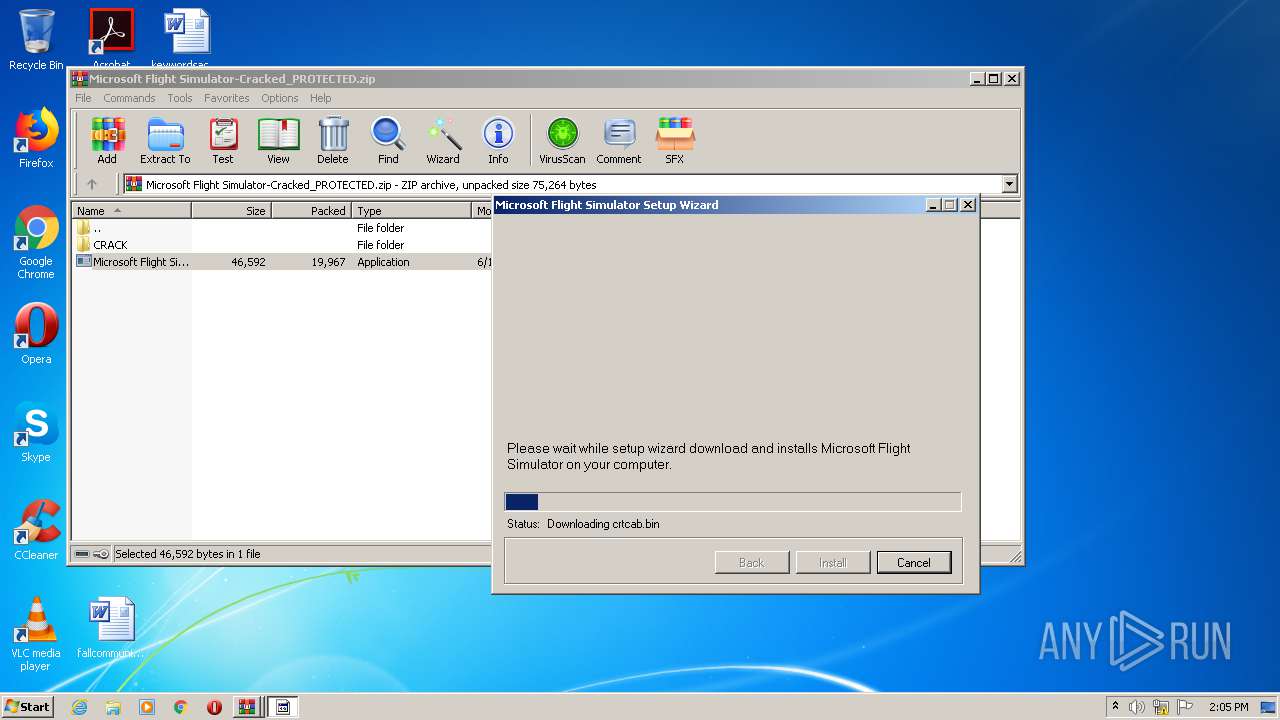
Task: Open the Commands menu
Action: pyautogui.click(x=129, y=98)
